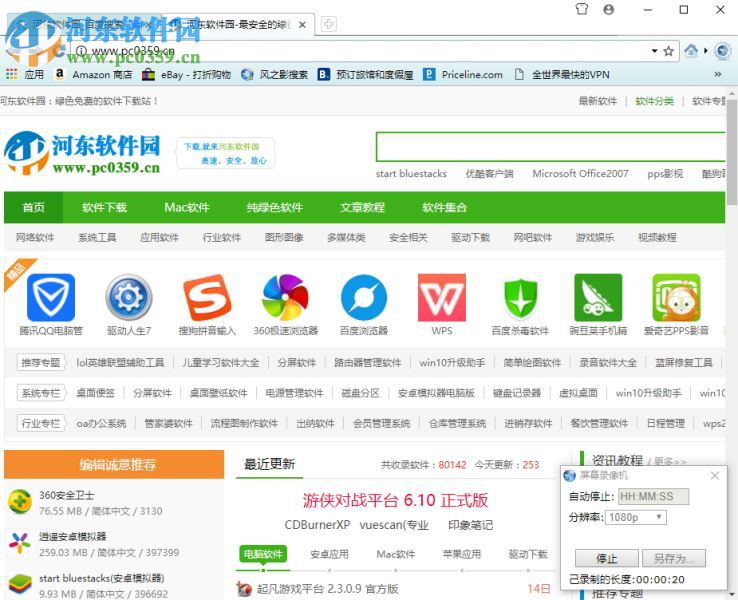Open a new browser tab
The height and width of the screenshot is (600, 738).
point(329,24)
